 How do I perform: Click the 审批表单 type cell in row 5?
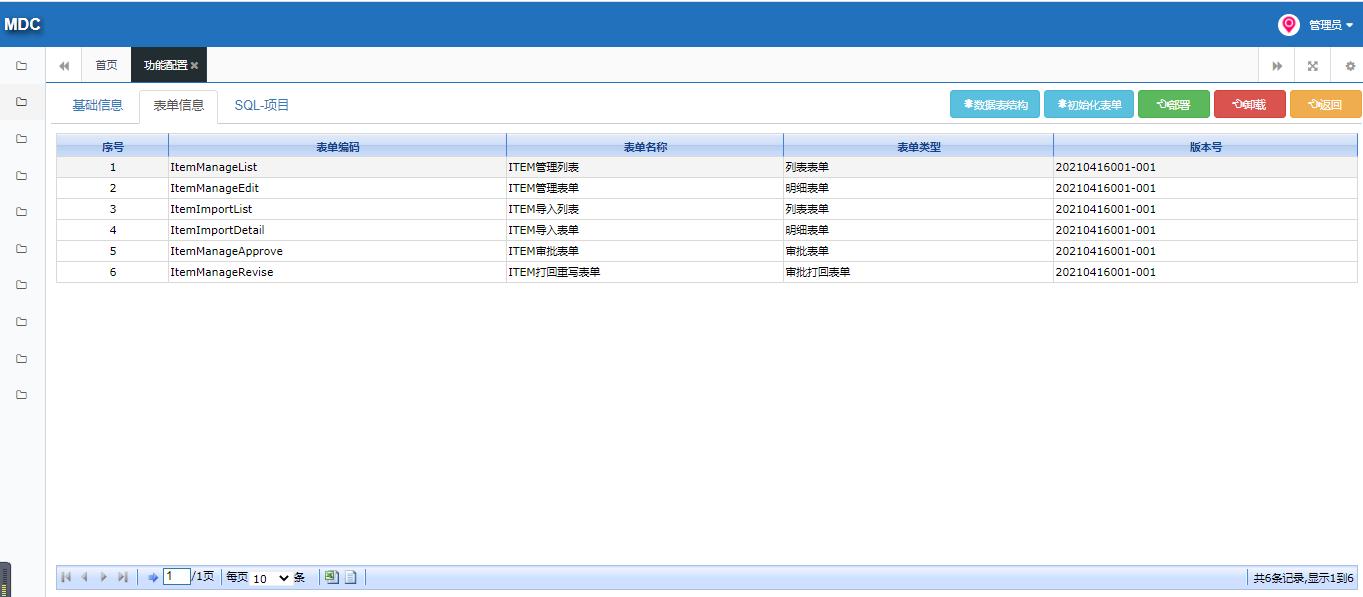pyautogui.click(x=919, y=251)
